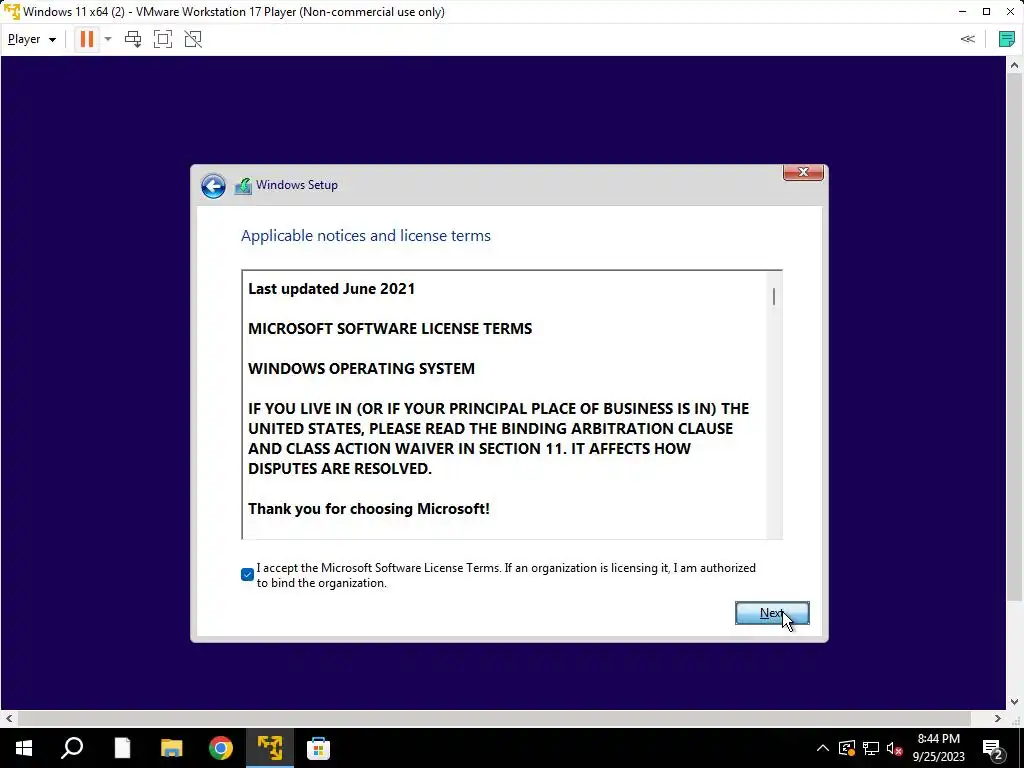Screen dimensions: 1024x768
Task: Minimize the VMware Player window
Action: [x=963, y=12]
